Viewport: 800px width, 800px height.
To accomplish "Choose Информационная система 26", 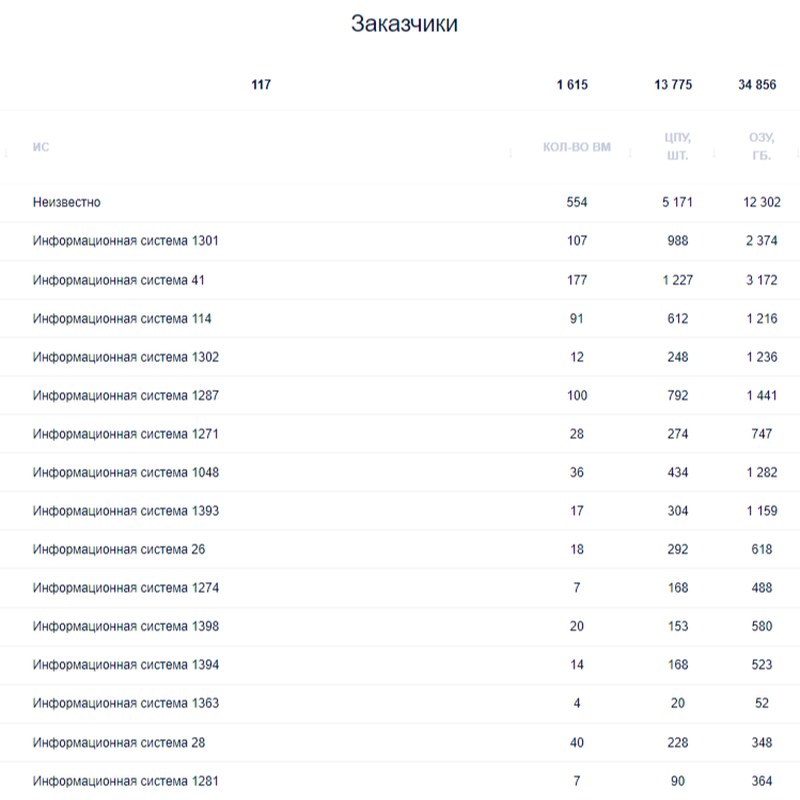I will click(x=119, y=549).
